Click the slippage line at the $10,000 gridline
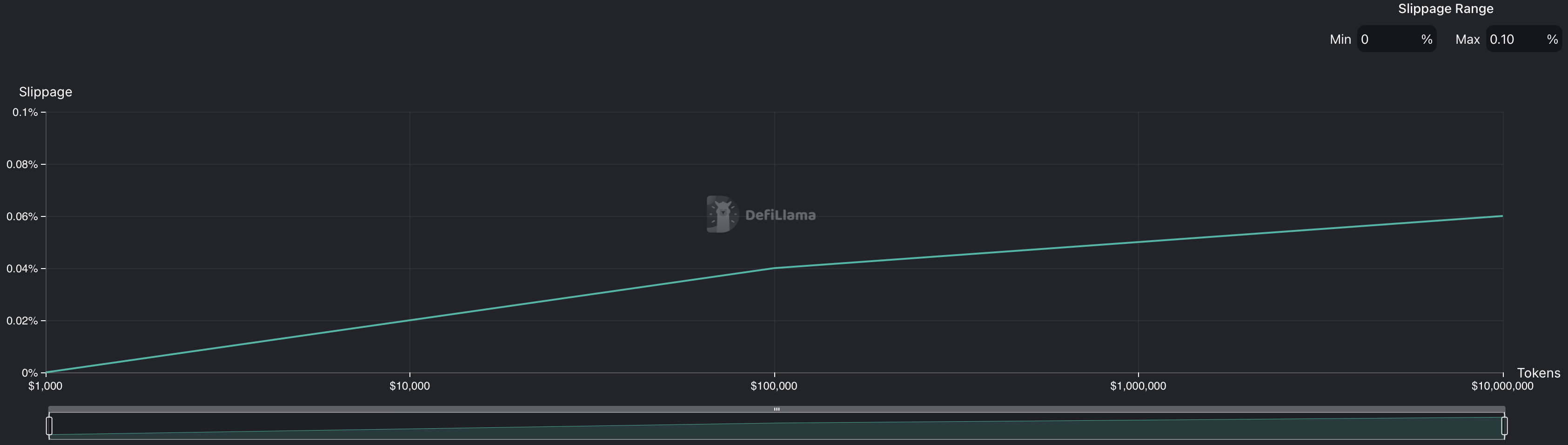The height and width of the screenshot is (445, 1568). pyautogui.click(x=409, y=320)
